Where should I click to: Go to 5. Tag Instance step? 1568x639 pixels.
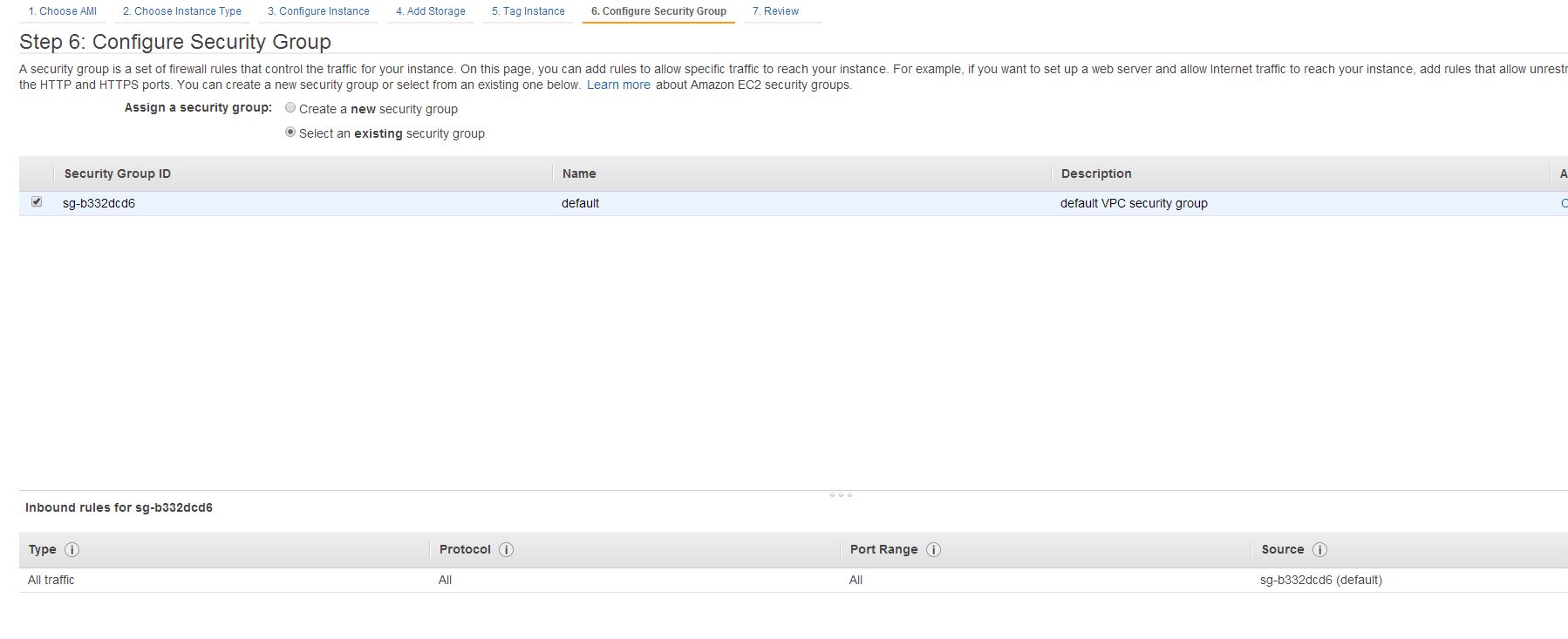click(x=528, y=11)
